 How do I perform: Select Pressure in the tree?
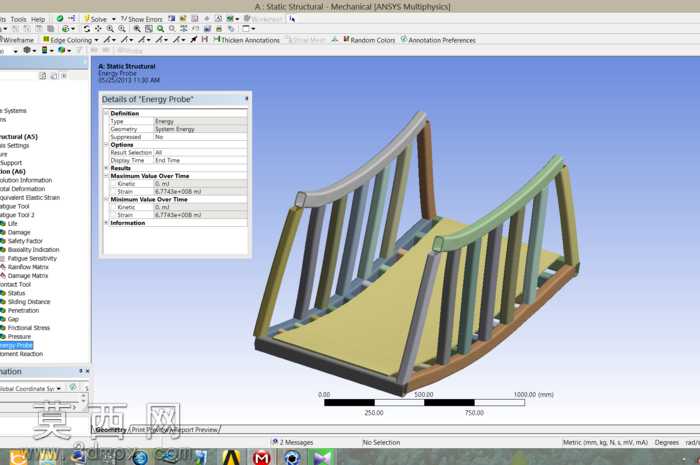[19, 336]
